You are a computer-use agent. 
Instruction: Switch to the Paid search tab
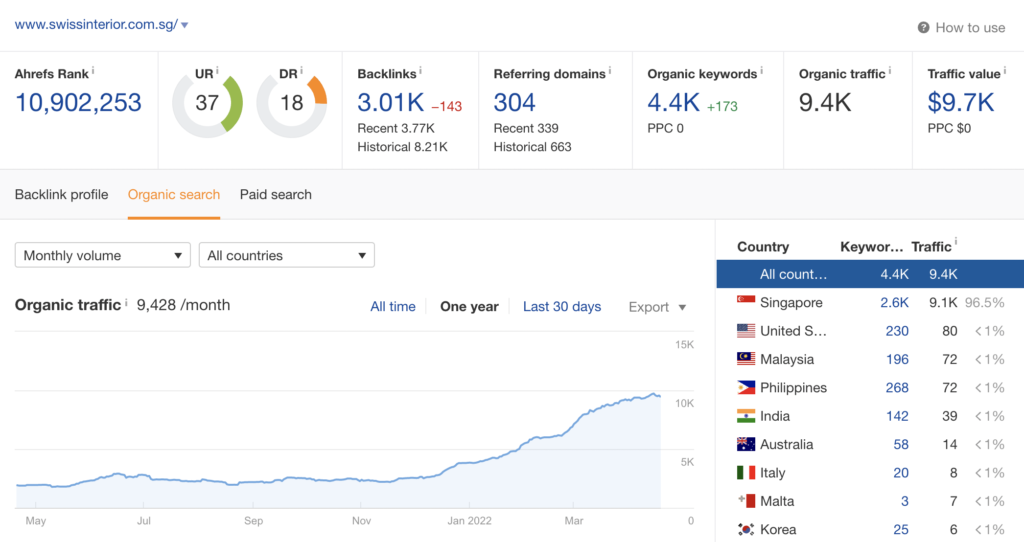tap(276, 194)
